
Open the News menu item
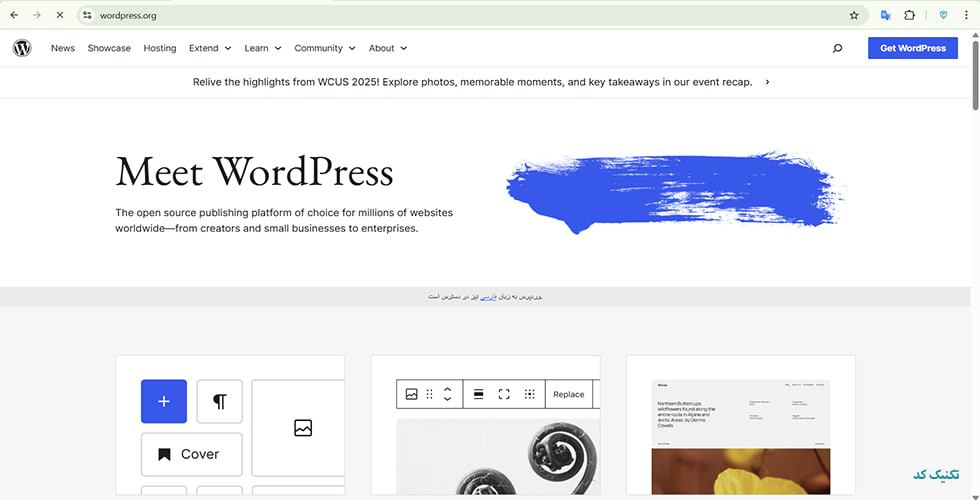62,48
